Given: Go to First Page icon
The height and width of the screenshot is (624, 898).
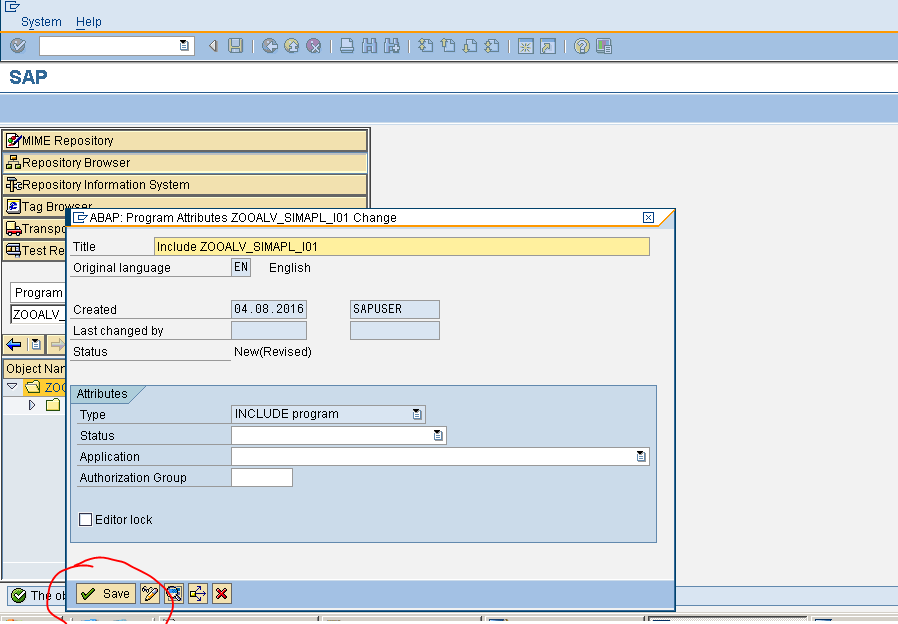Looking at the screenshot, I should (426, 46).
